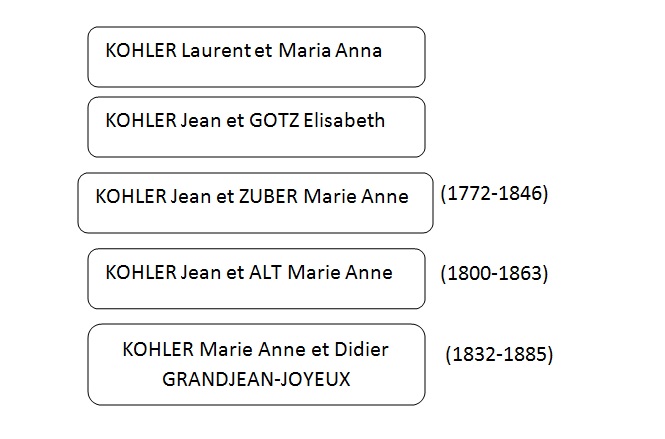Click KOHLER in the GOTZ Elisabeth box
Screen dimensions: 665x439
[x=141, y=120]
